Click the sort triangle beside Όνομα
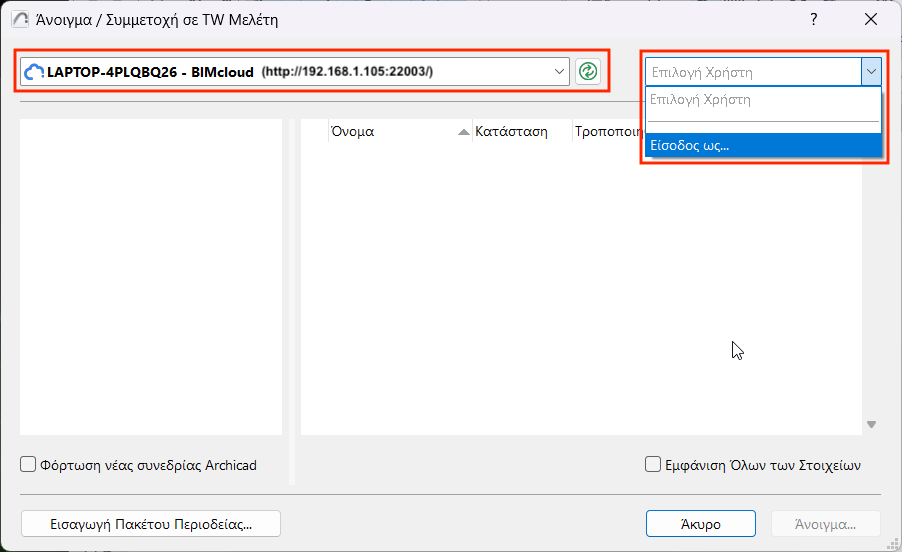 coord(463,132)
